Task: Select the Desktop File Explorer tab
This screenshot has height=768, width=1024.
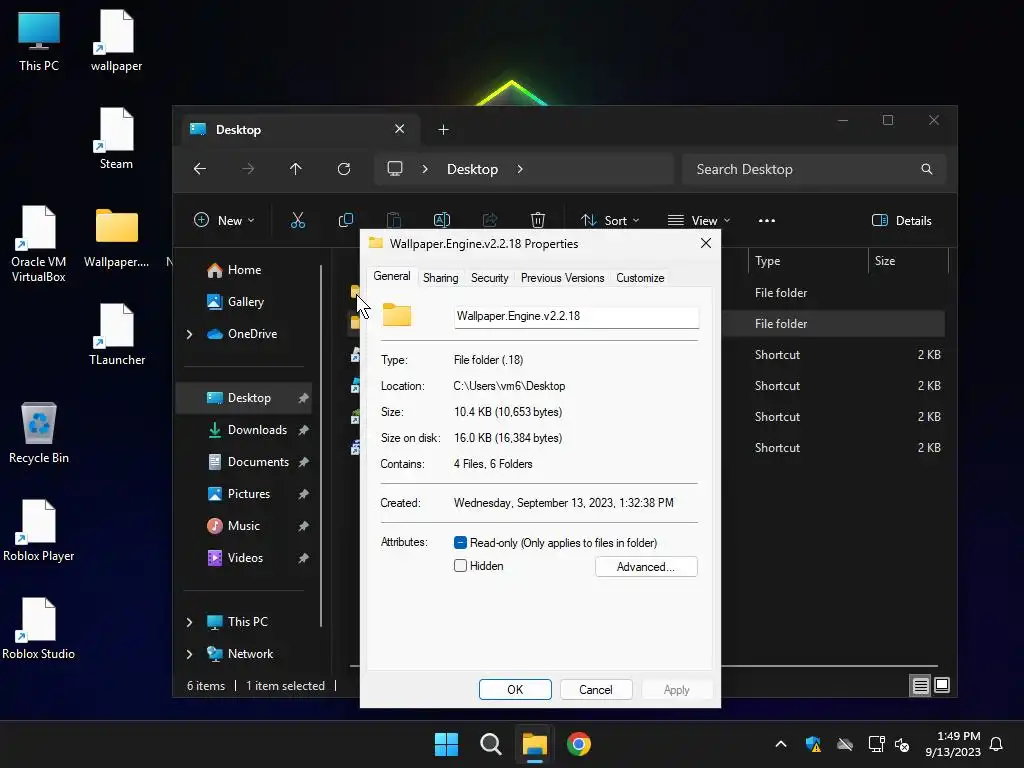Action: click(298, 130)
